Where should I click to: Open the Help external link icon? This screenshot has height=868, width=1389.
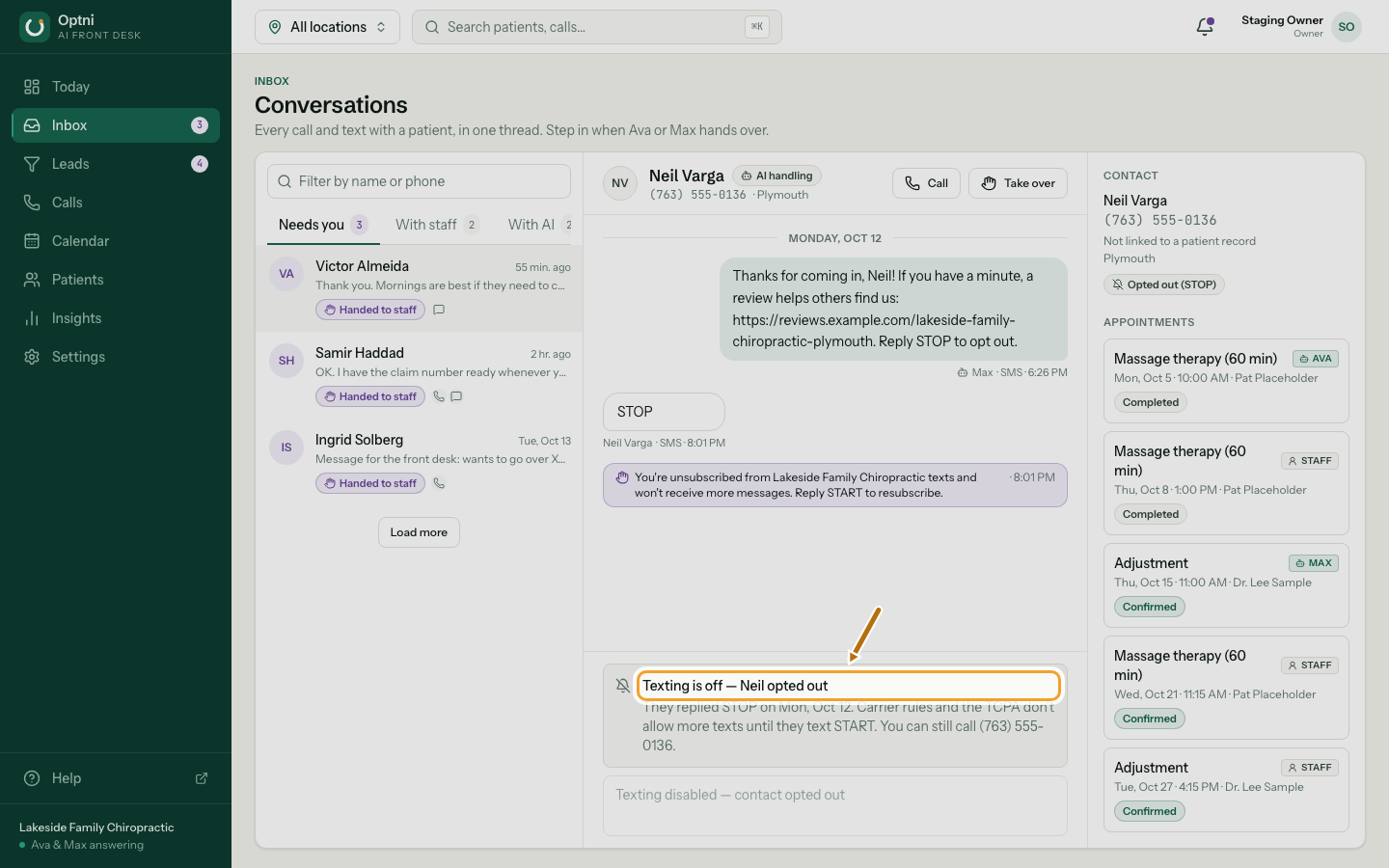click(202, 778)
